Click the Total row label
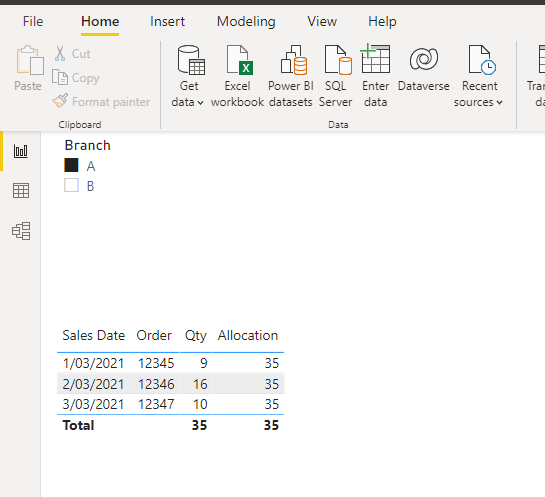The height and width of the screenshot is (497, 545). point(78,425)
